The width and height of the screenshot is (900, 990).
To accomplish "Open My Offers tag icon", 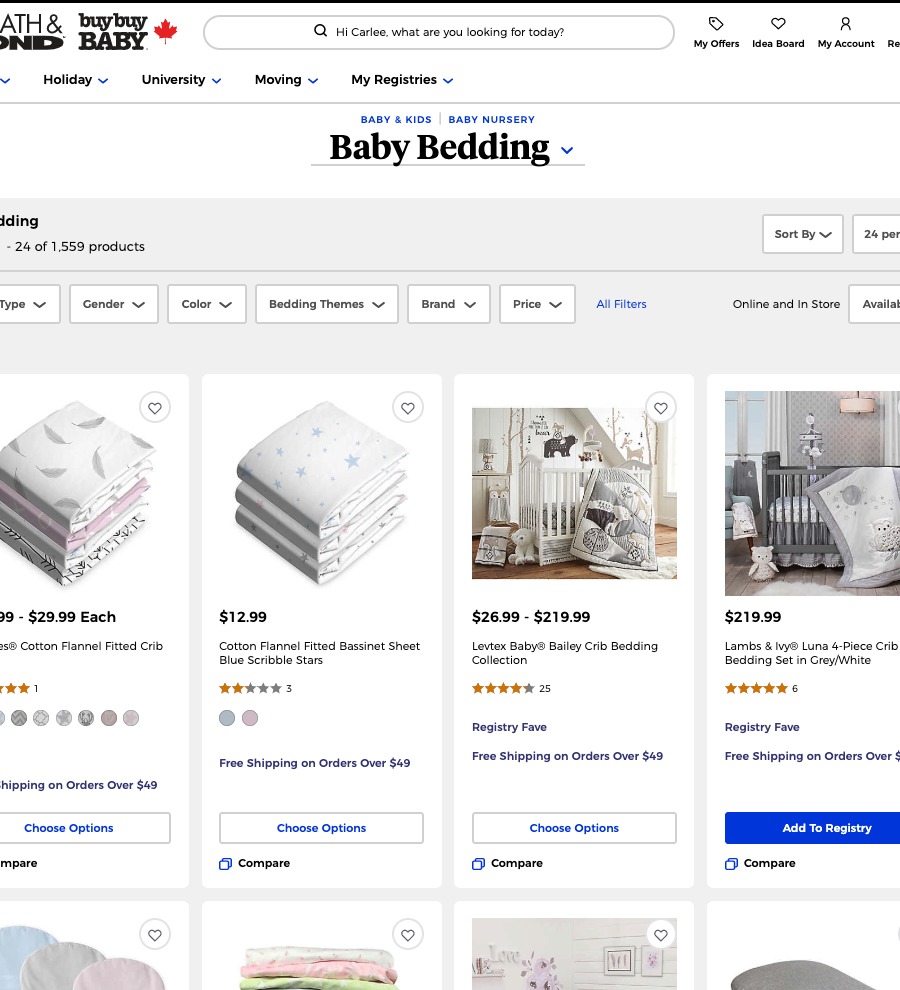I will click(x=716, y=24).
